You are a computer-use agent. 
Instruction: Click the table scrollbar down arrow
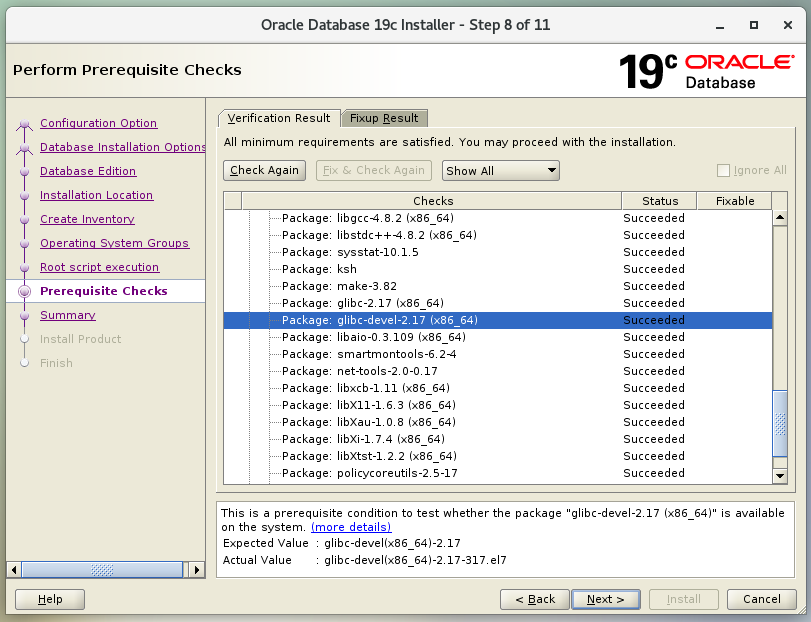(x=780, y=476)
